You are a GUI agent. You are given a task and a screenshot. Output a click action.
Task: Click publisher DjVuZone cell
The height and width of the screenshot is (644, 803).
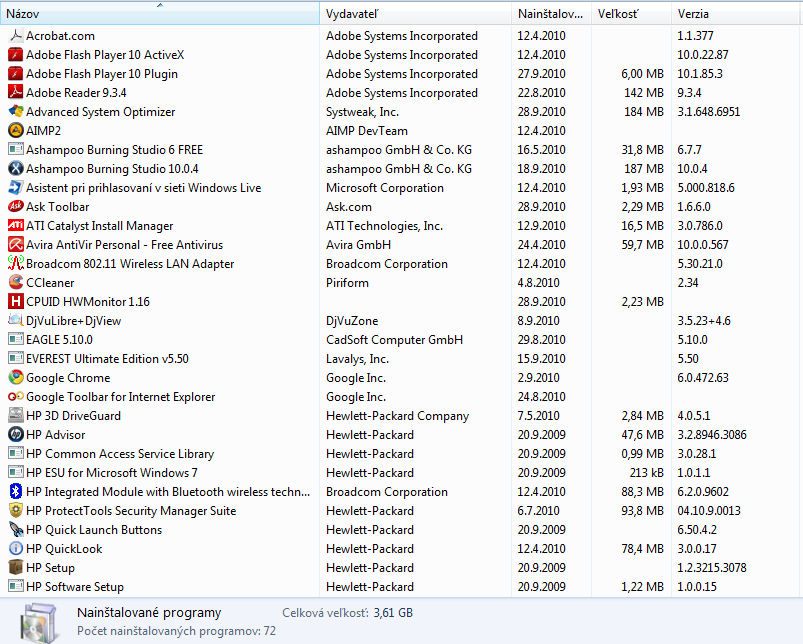(352, 320)
